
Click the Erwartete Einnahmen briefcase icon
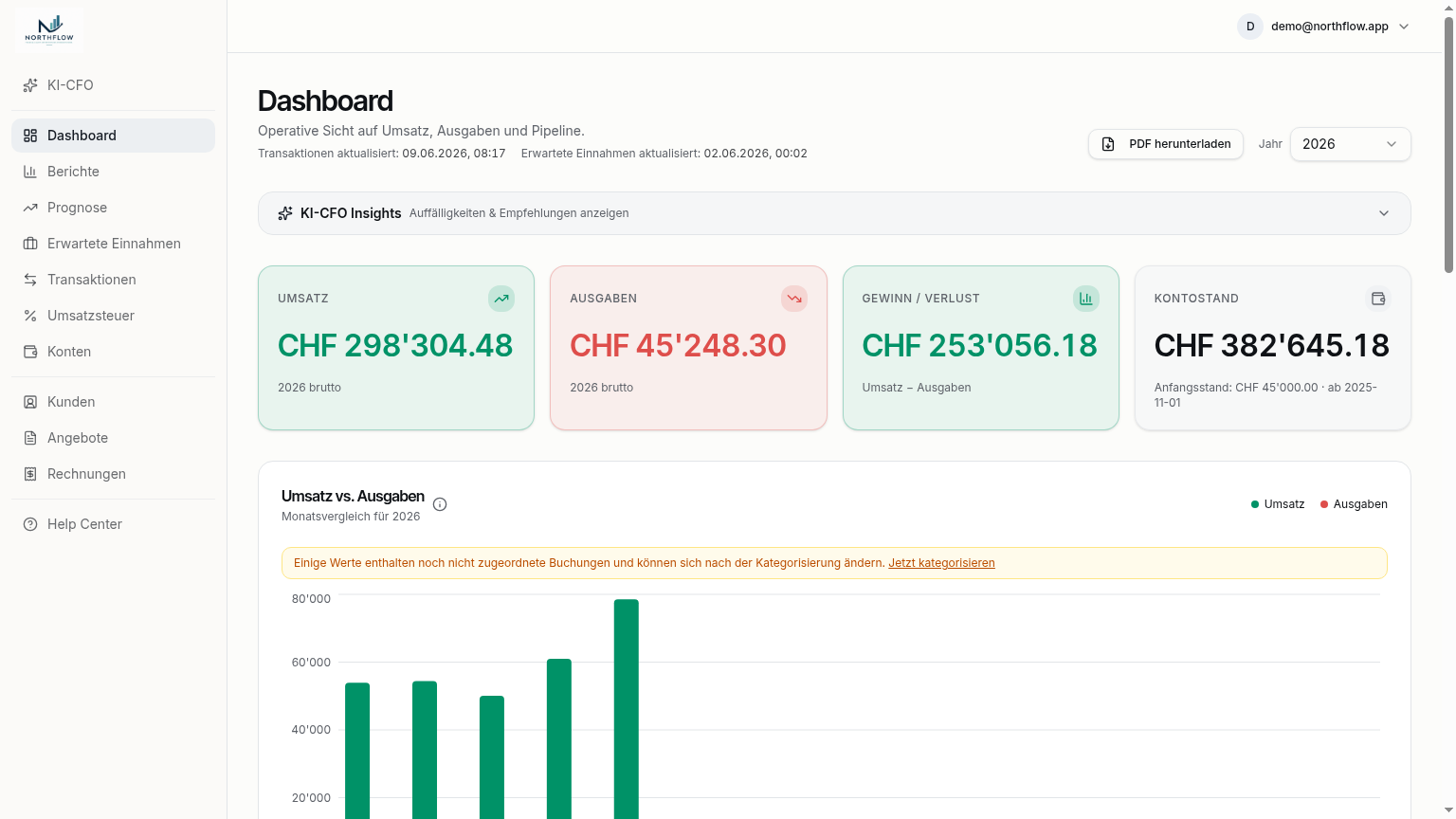click(x=30, y=244)
